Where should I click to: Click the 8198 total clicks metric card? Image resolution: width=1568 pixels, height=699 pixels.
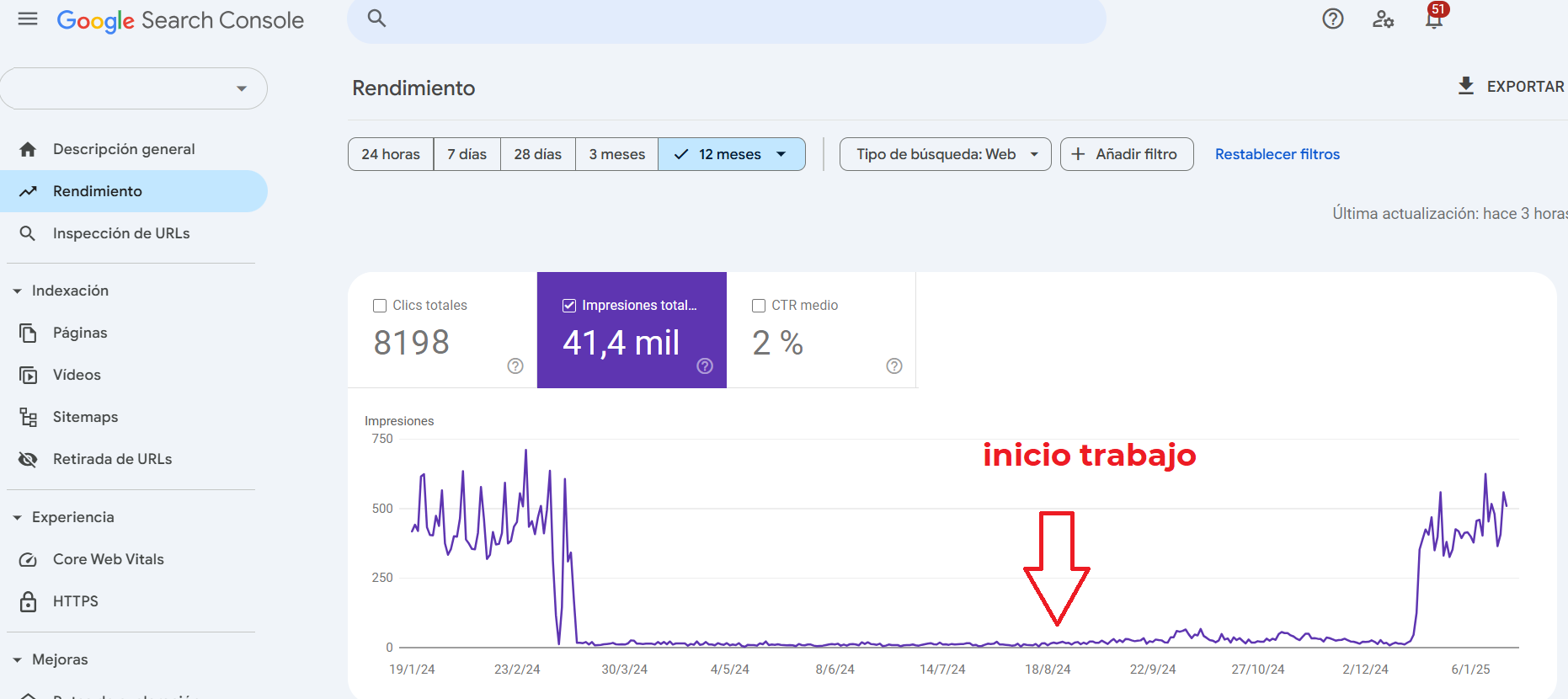click(x=442, y=330)
